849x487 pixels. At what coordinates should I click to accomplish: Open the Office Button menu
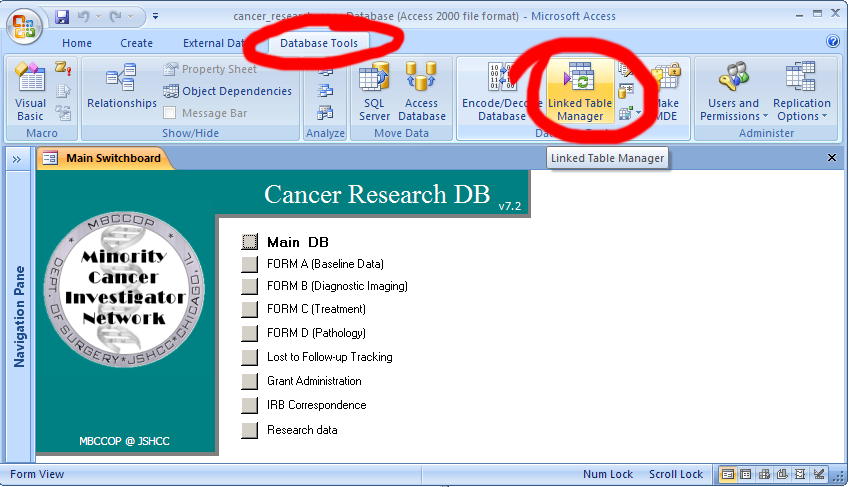(24, 27)
